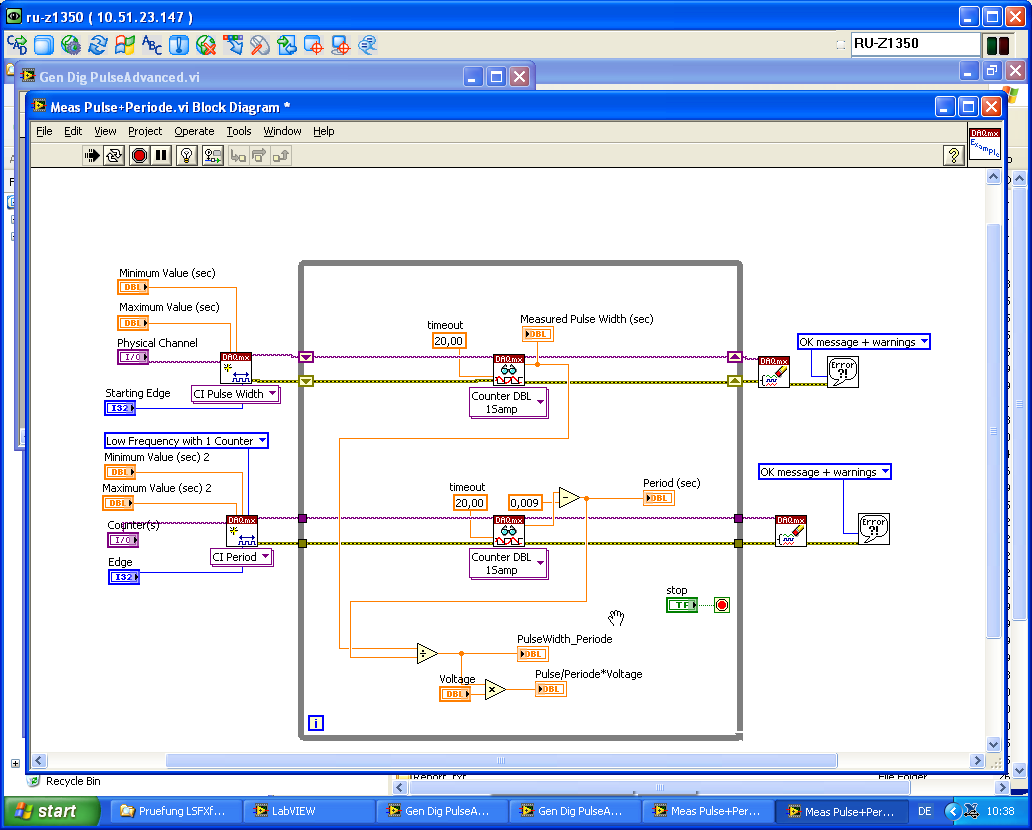Click the DAQmx Example VI icon
The image size is (1032, 830).
(985, 143)
